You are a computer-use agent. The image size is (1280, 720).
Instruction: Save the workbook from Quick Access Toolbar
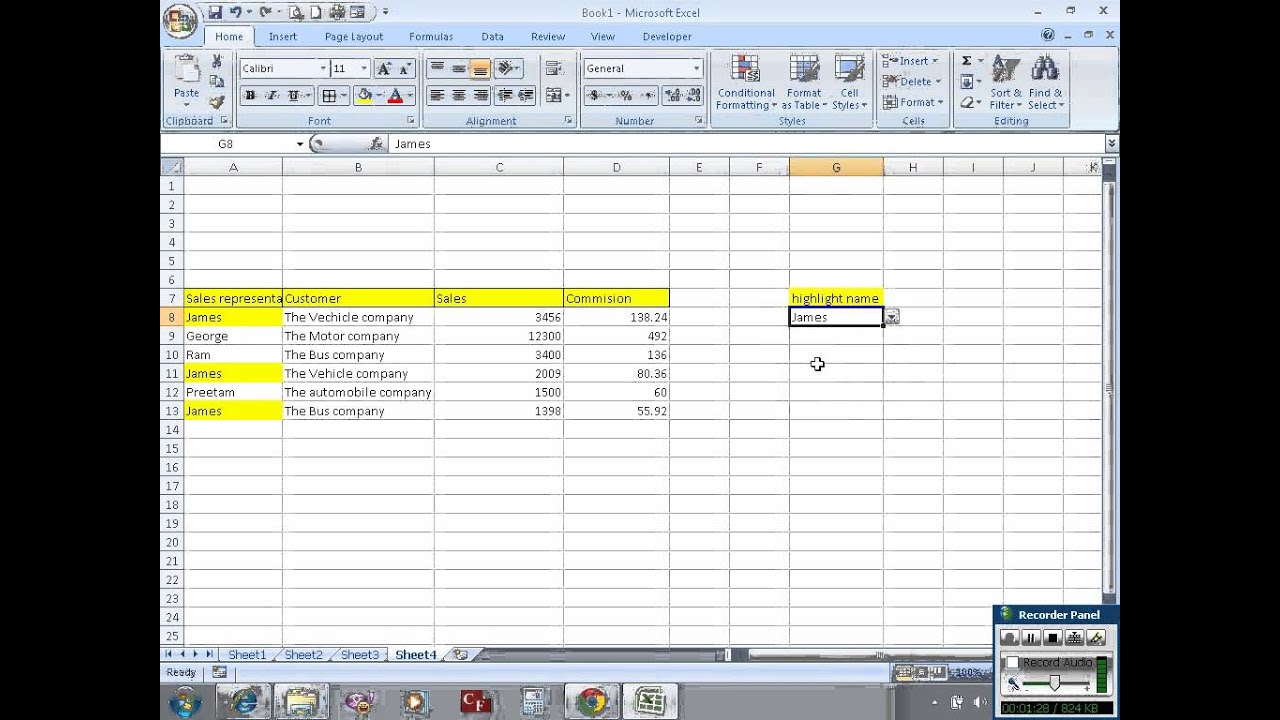pyautogui.click(x=215, y=12)
